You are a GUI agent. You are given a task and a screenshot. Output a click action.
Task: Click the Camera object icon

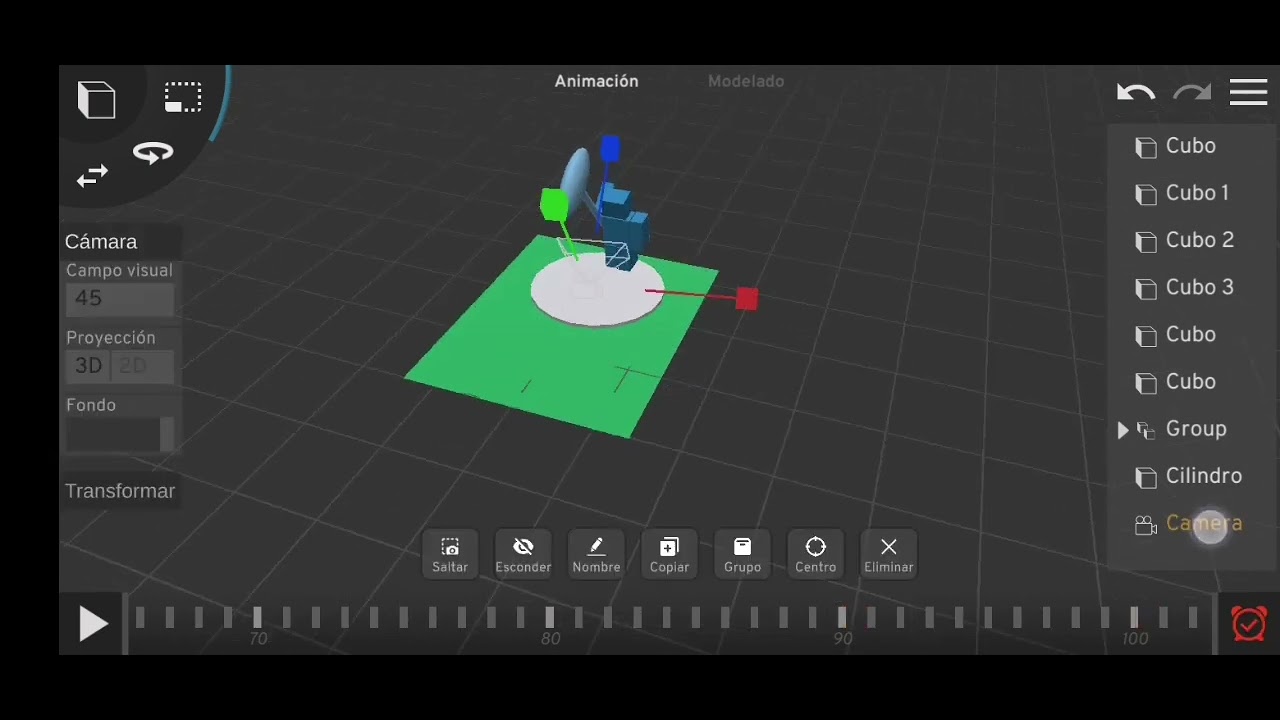point(1146,525)
